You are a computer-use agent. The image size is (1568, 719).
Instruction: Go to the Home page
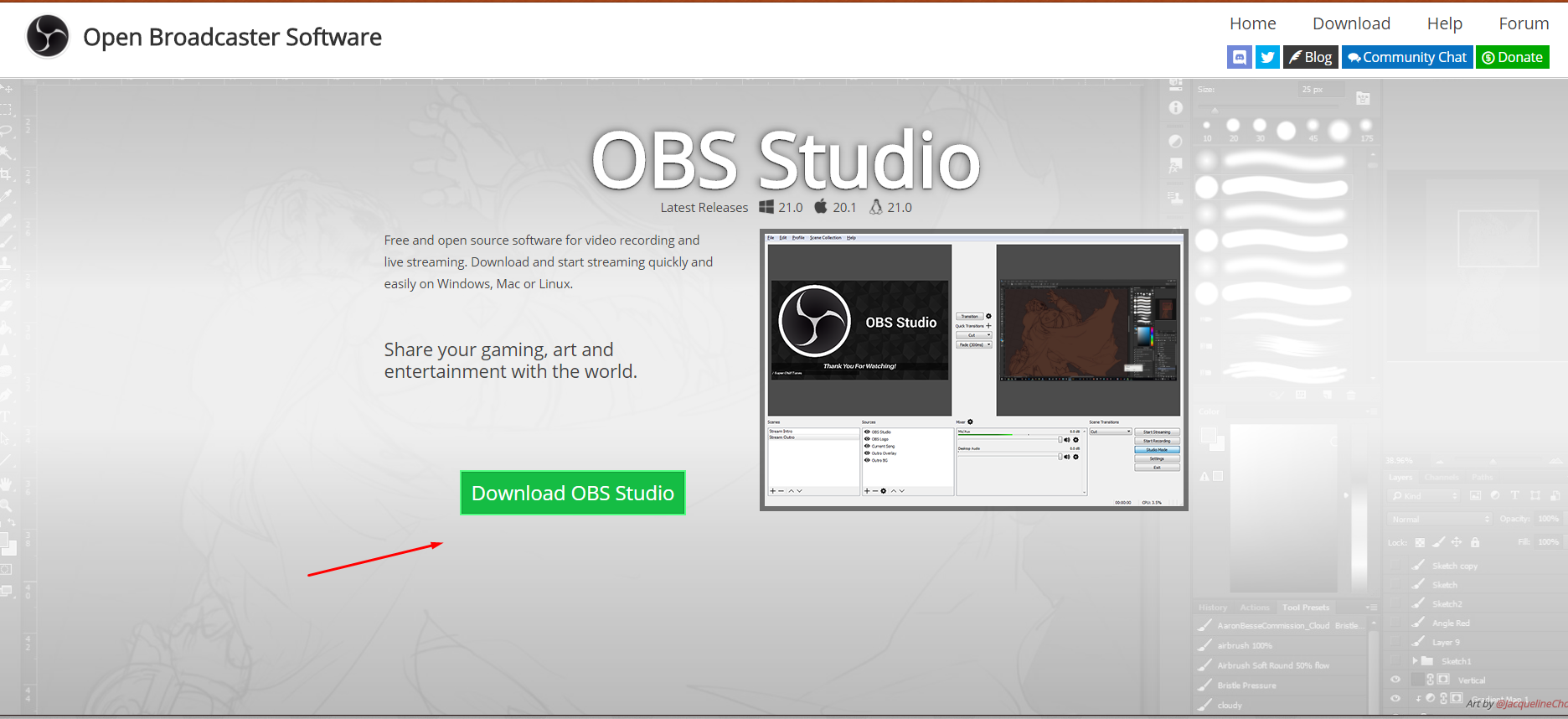(x=1252, y=23)
